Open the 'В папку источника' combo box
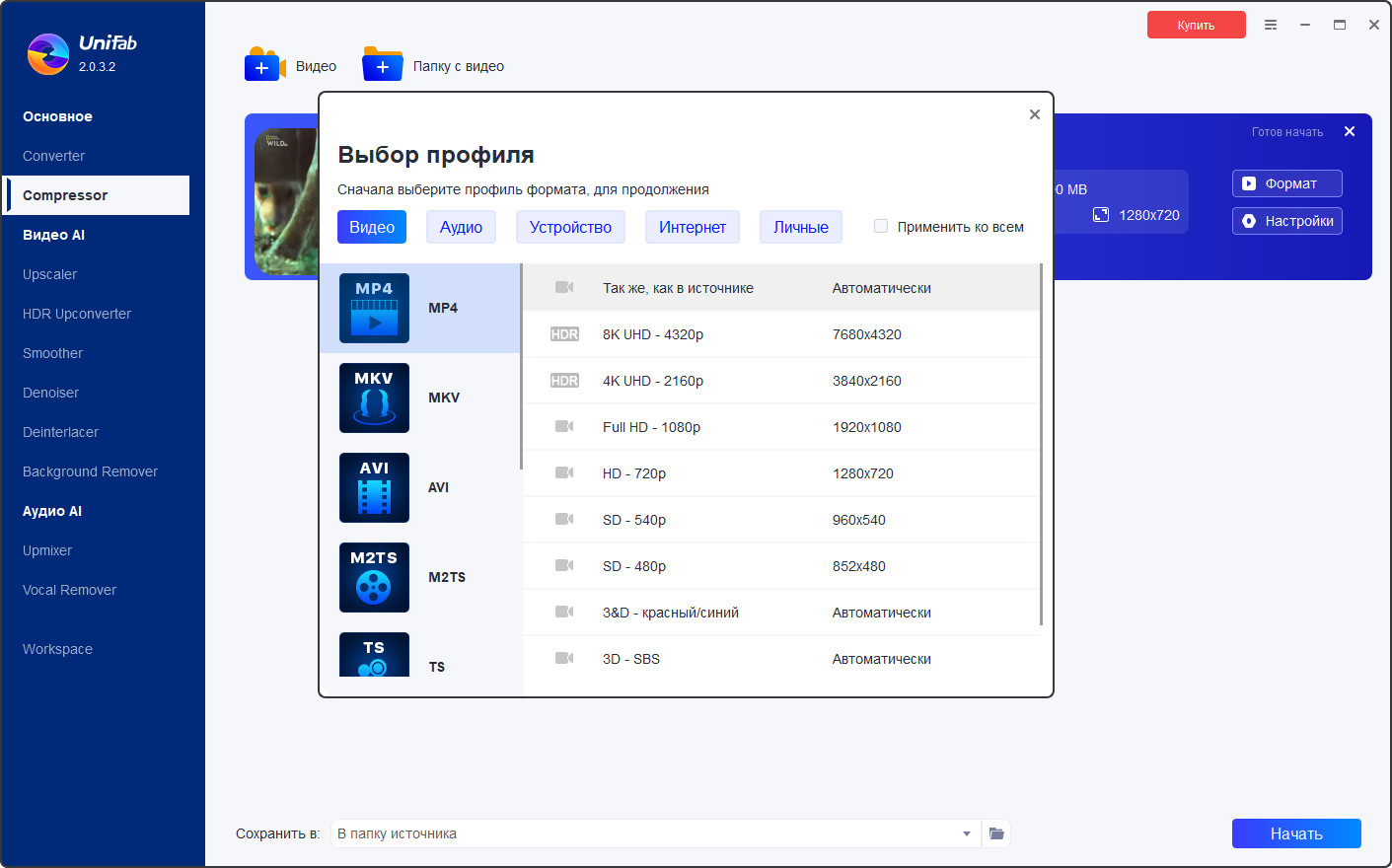The width and height of the screenshot is (1392, 868). 656,833
